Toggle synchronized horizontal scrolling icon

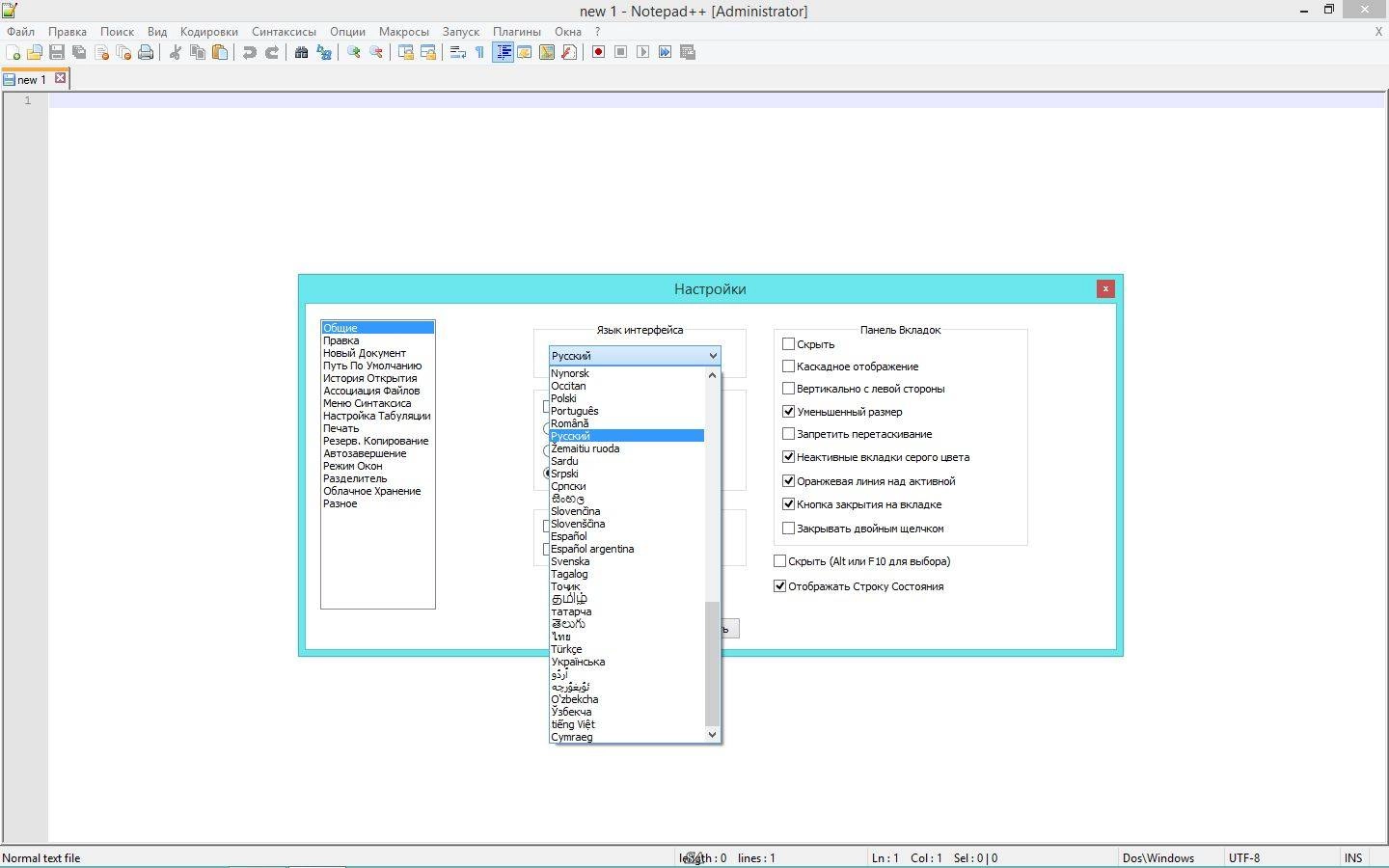(428, 52)
